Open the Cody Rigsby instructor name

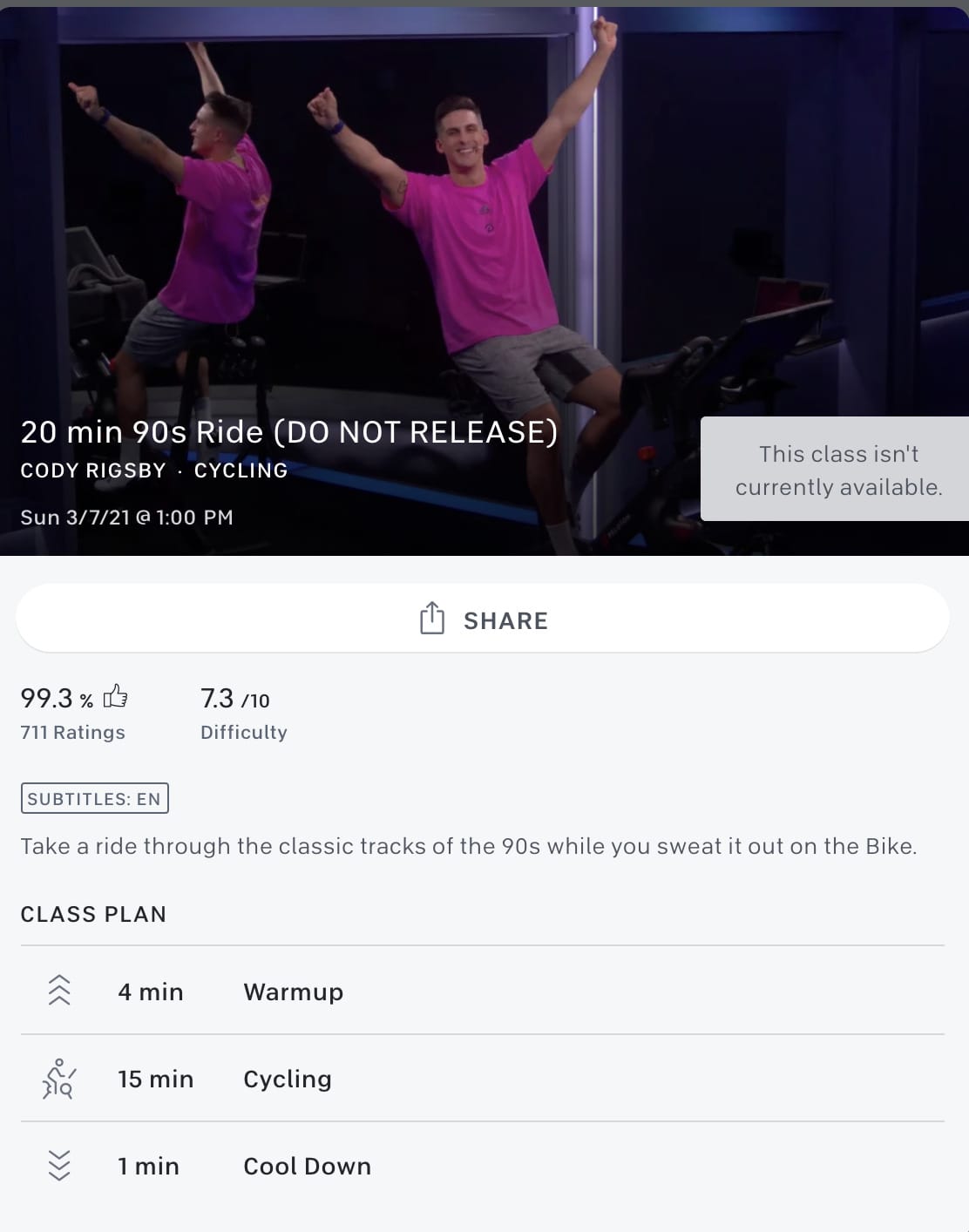click(x=93, y=470)
